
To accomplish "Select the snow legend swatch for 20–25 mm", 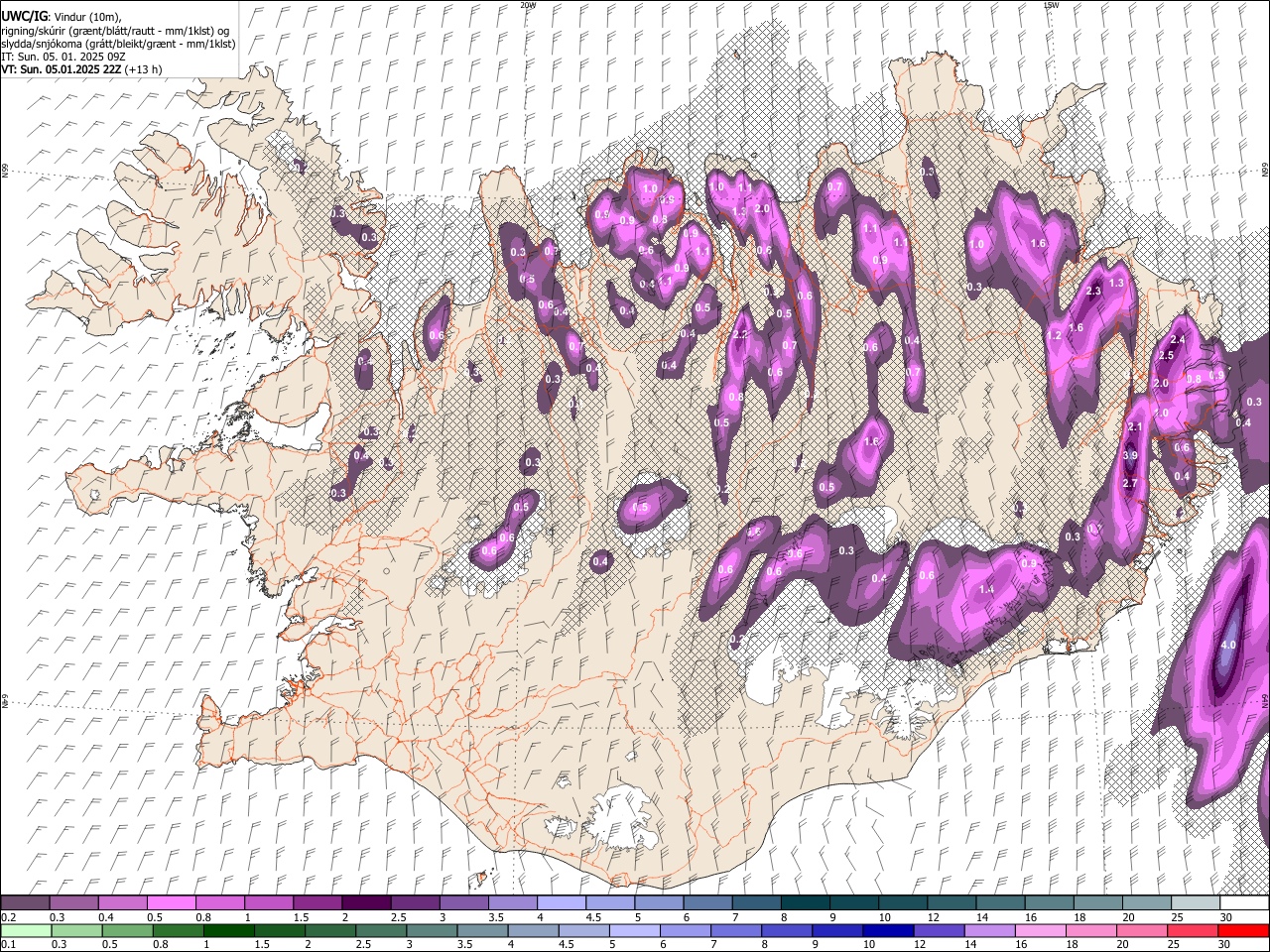I will 1146,903.
